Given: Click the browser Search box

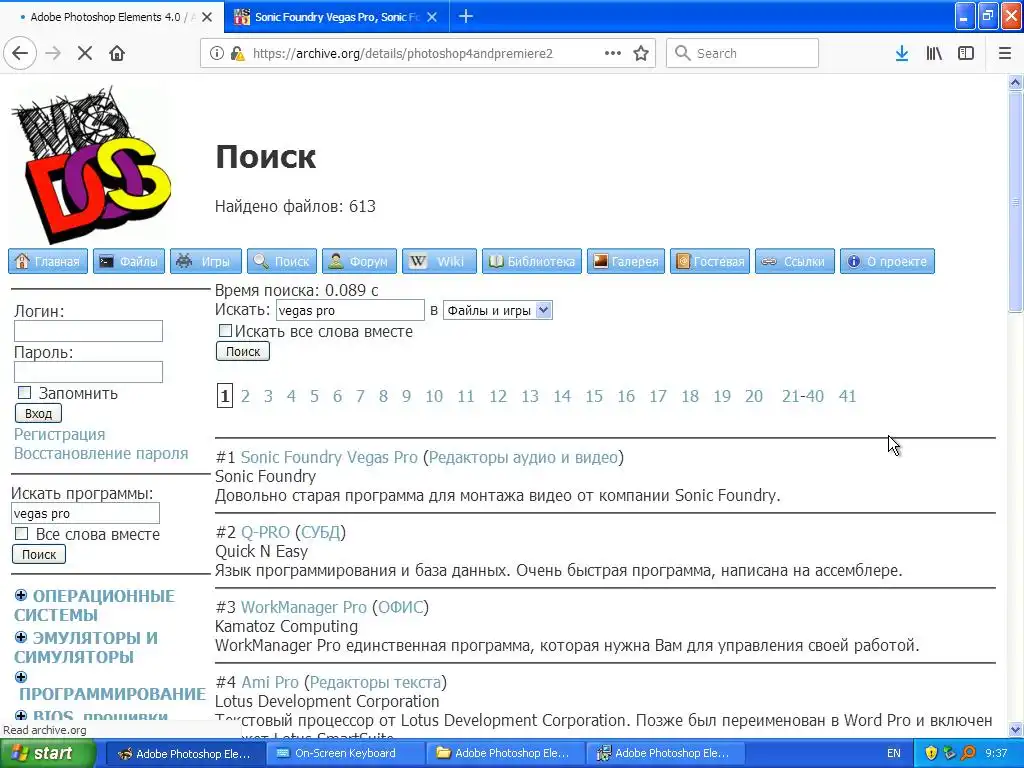Looking at the screenshot, I should click(742, 54).
